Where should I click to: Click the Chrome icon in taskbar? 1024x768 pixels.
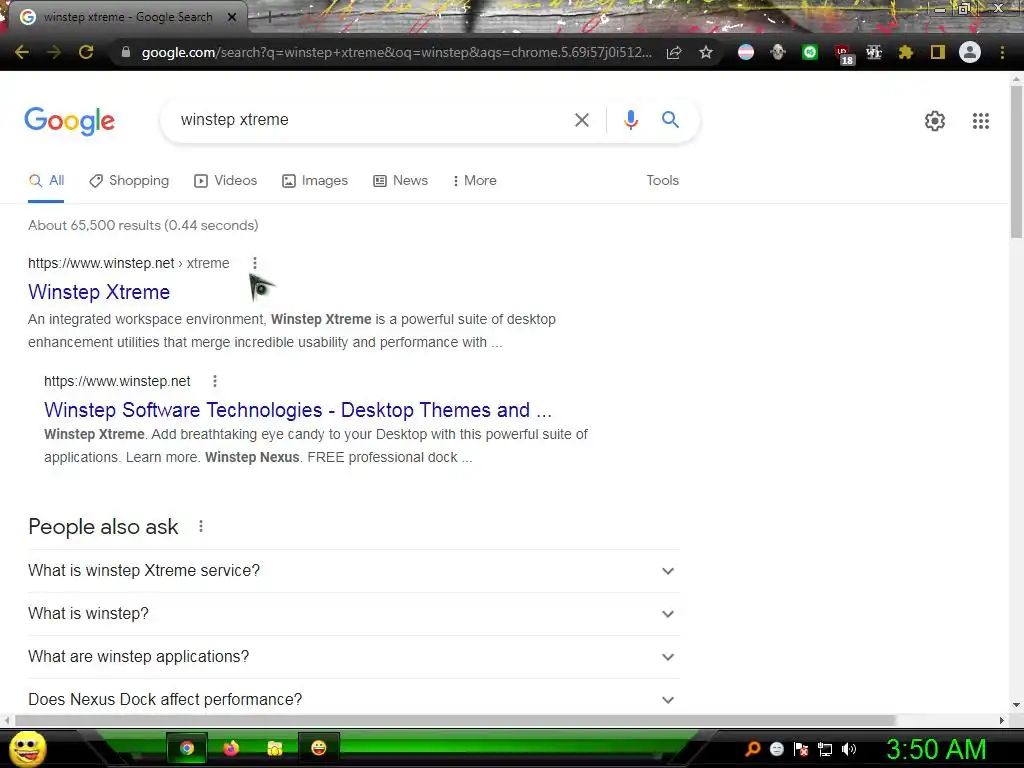click(x=187, y=748)
